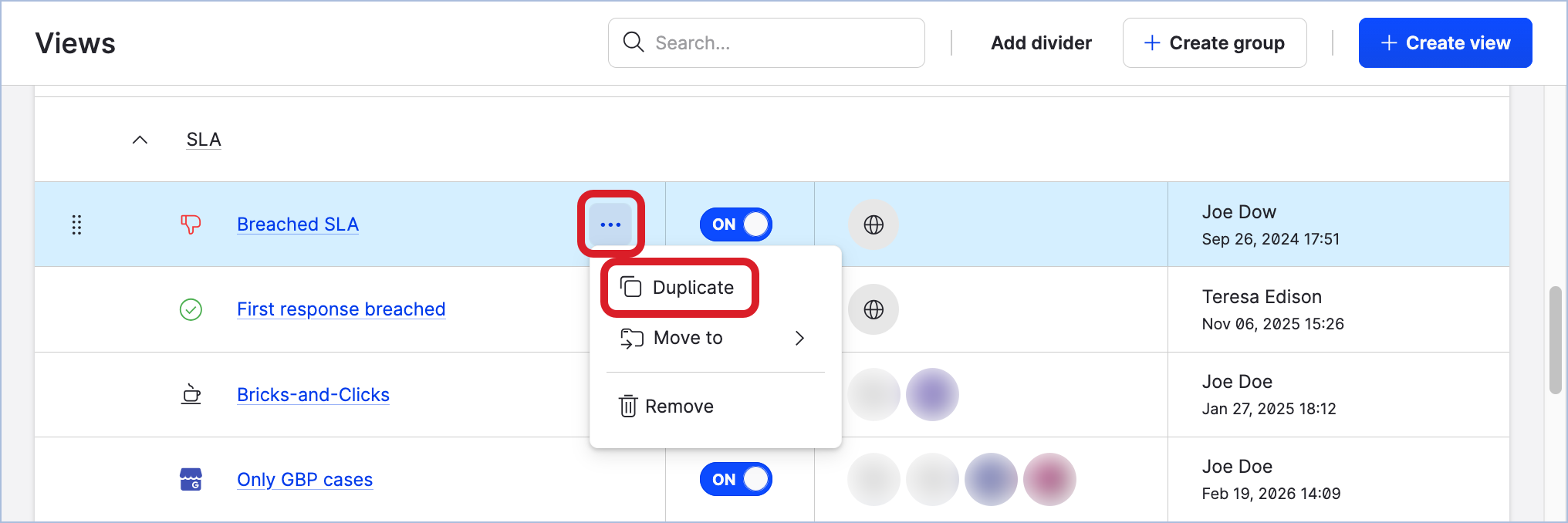Grab the drag handle on the Breached SLA row
Viewport: 1568px width, 523px height.
76,224
